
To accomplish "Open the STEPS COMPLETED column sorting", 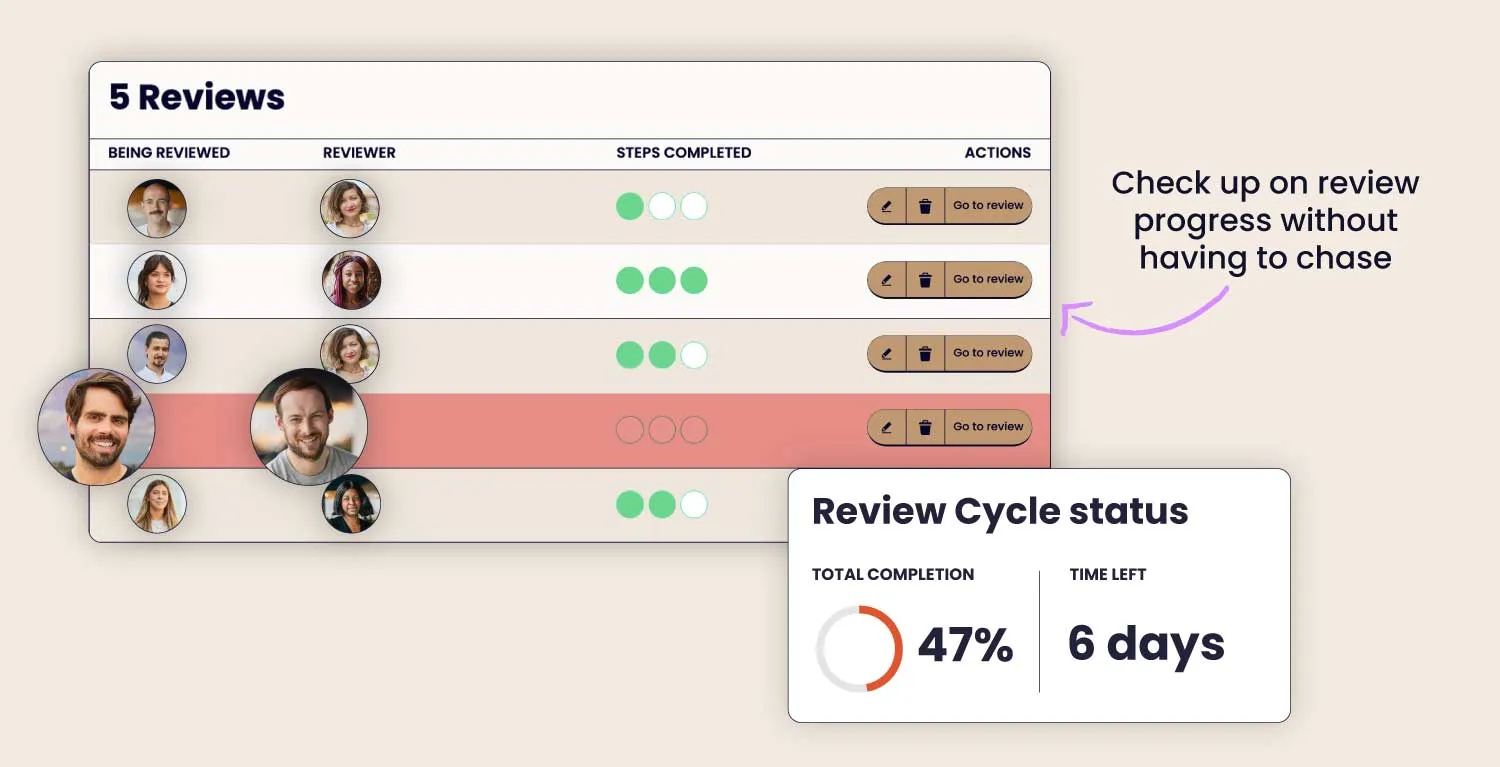I will (684, 153).
